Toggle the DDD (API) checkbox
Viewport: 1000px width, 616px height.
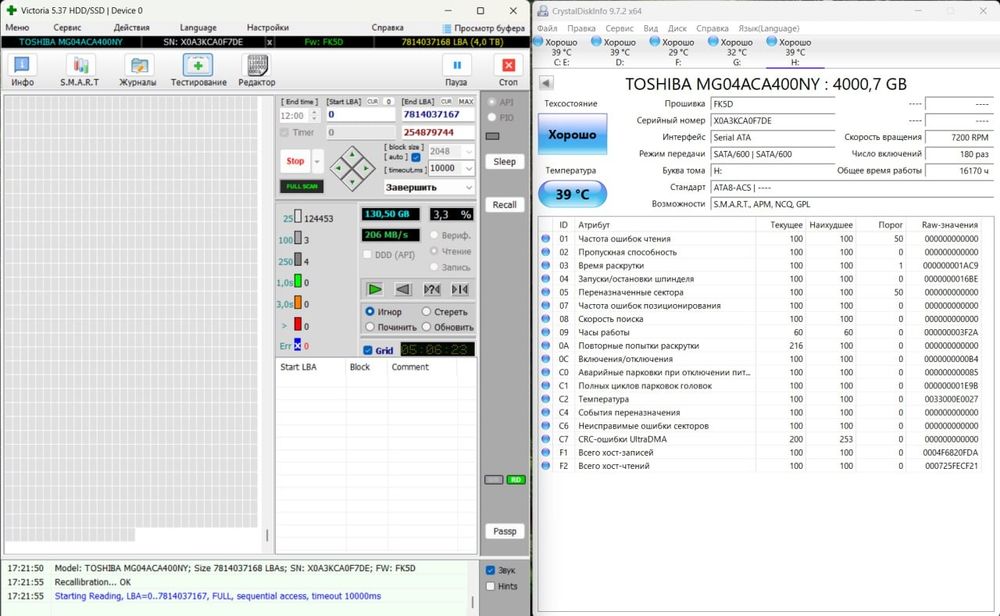click(x=367, y=254)
